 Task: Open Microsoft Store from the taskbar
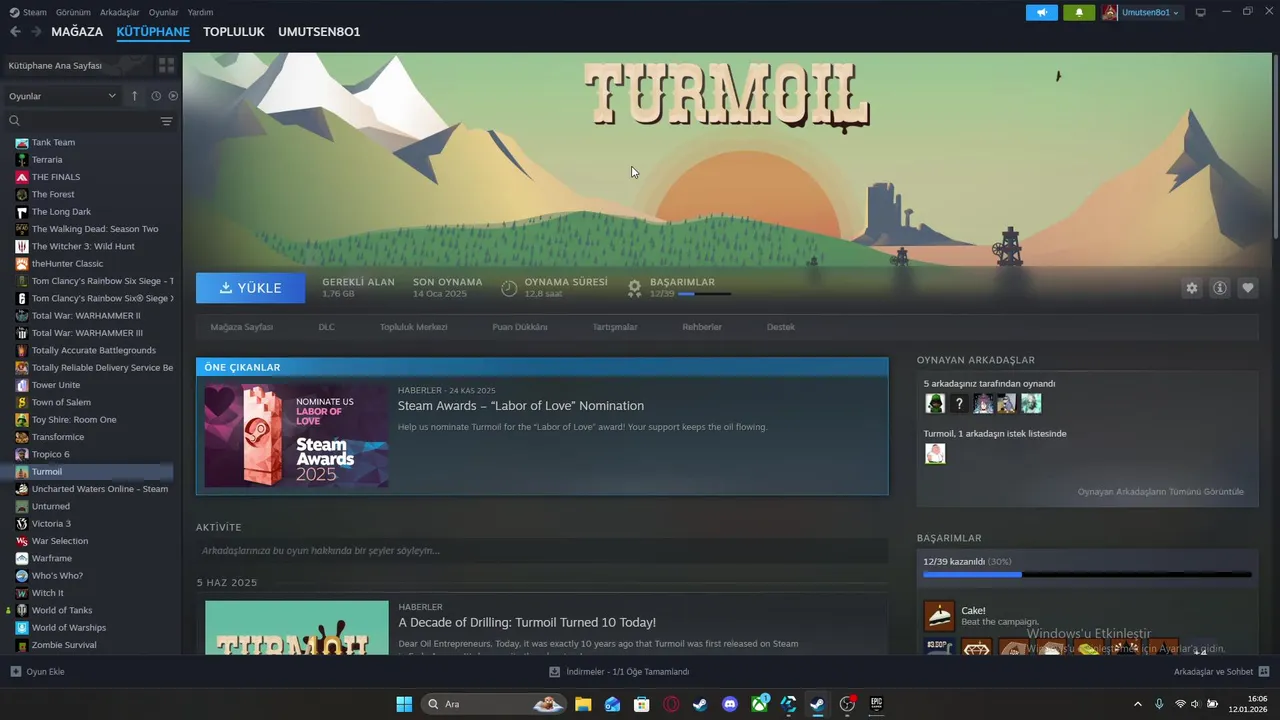point(642,704)
